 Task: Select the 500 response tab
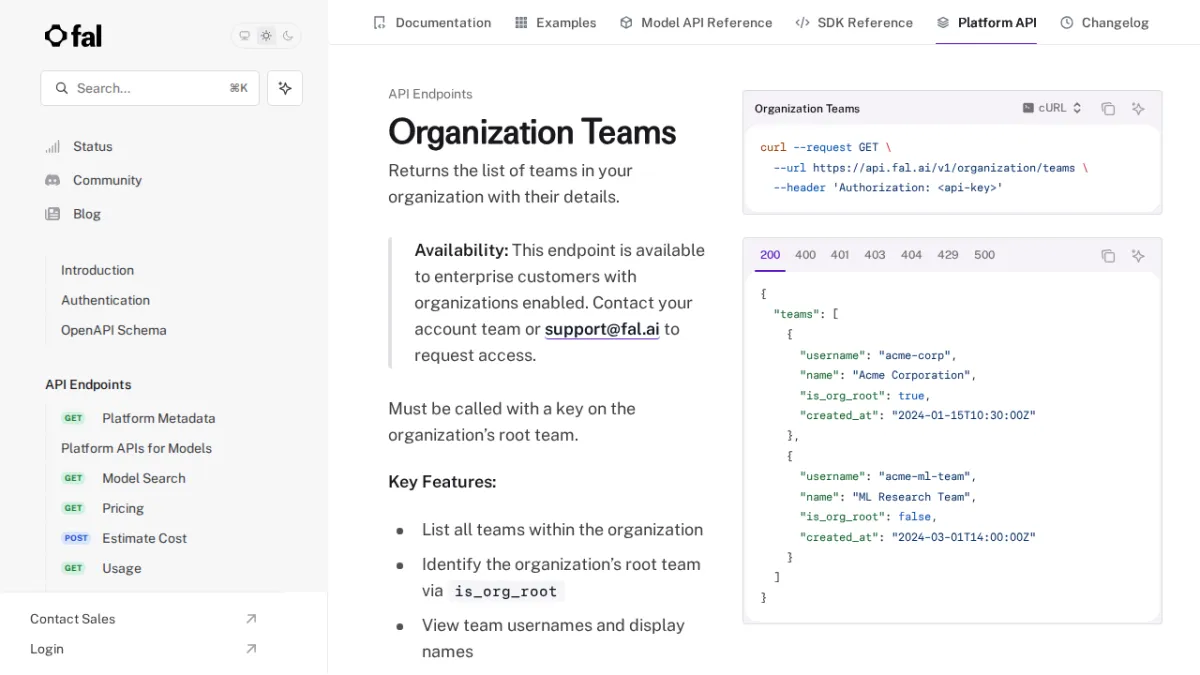point(985,255)
